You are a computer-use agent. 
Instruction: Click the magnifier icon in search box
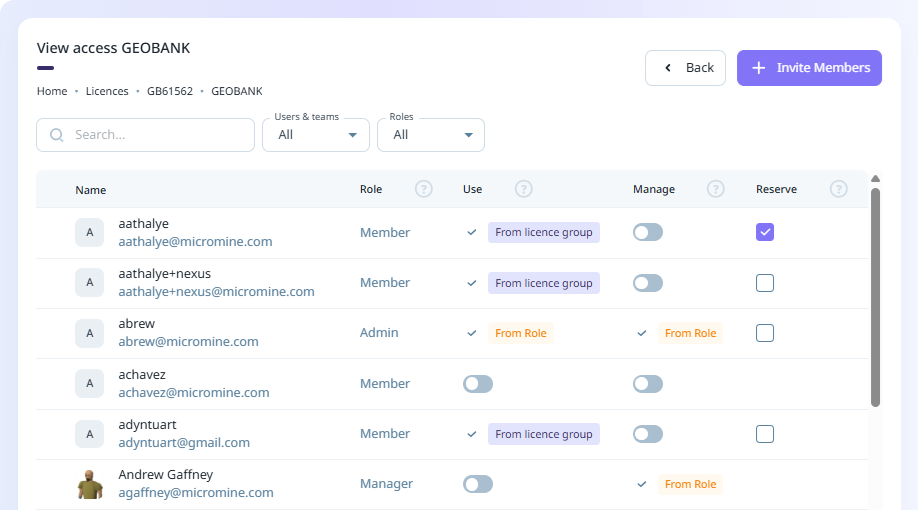(x=57, y=135)
